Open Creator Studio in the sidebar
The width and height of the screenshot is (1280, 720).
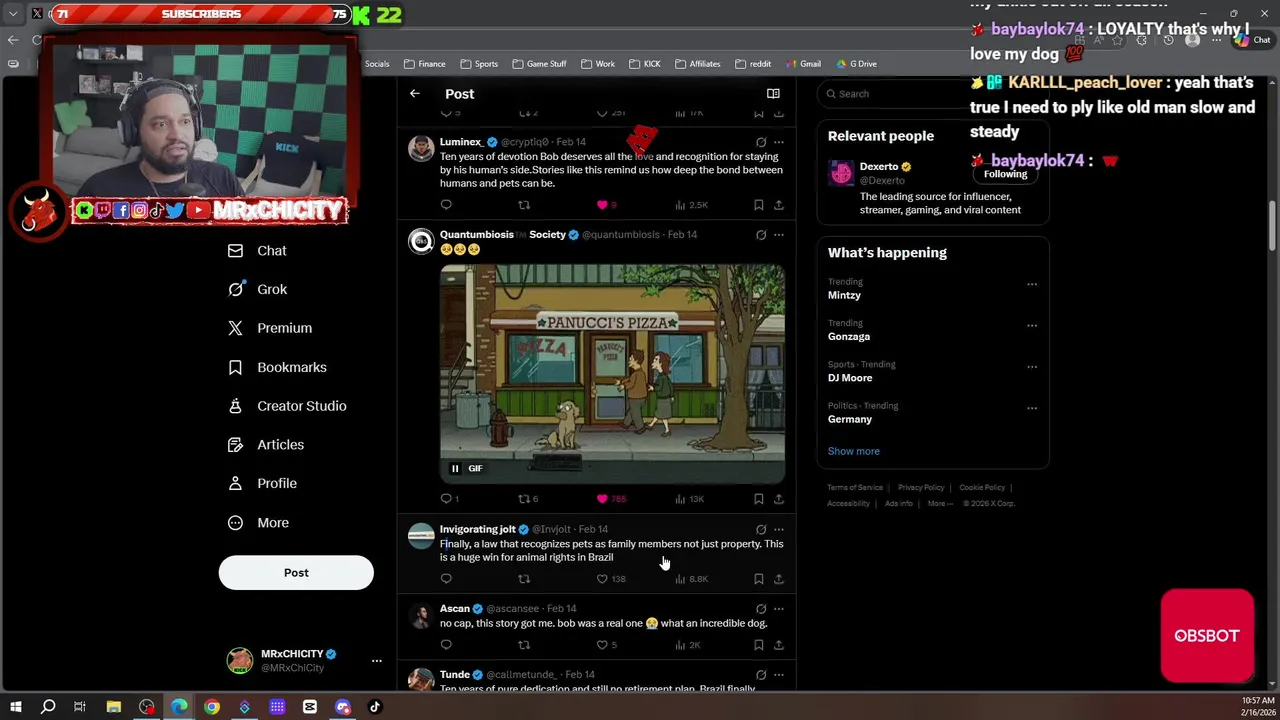287,406
